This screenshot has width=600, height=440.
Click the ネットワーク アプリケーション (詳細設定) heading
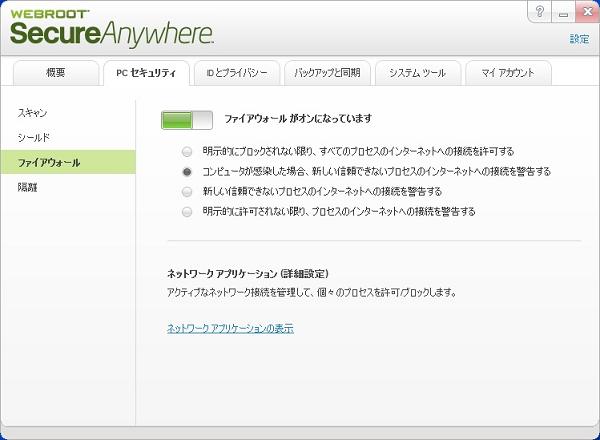pyautogui.click(x=248, y=274)
